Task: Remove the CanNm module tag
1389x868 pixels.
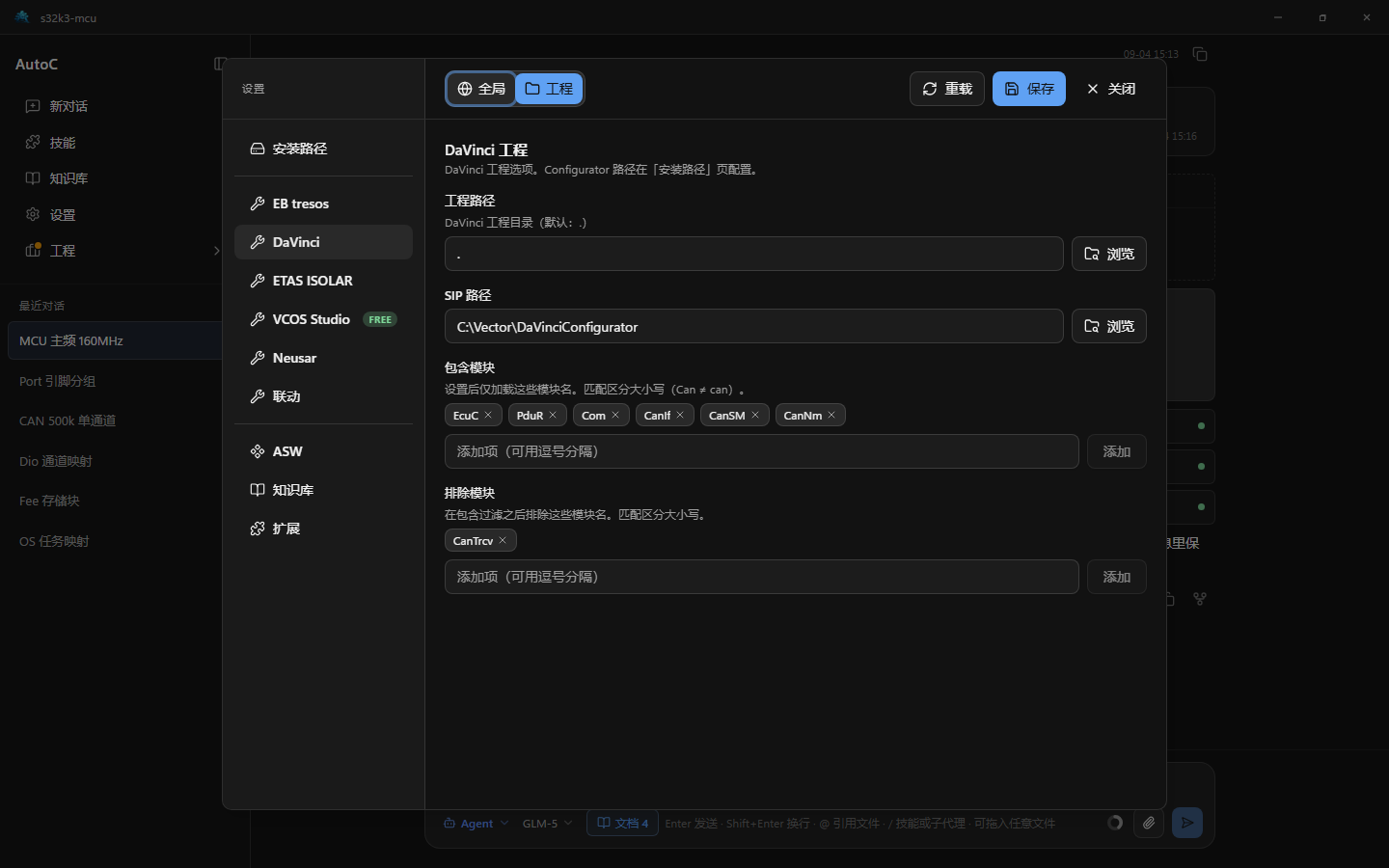Action: tap(831, 416)
